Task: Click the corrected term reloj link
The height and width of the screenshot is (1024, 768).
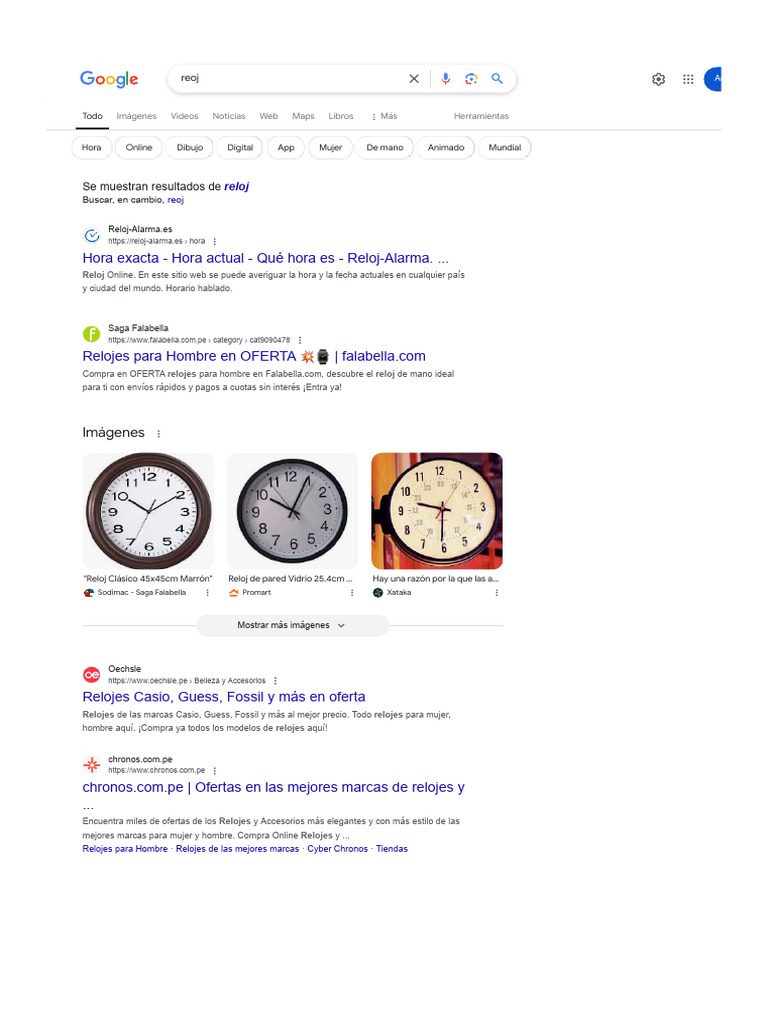Action: coord(236,187)
